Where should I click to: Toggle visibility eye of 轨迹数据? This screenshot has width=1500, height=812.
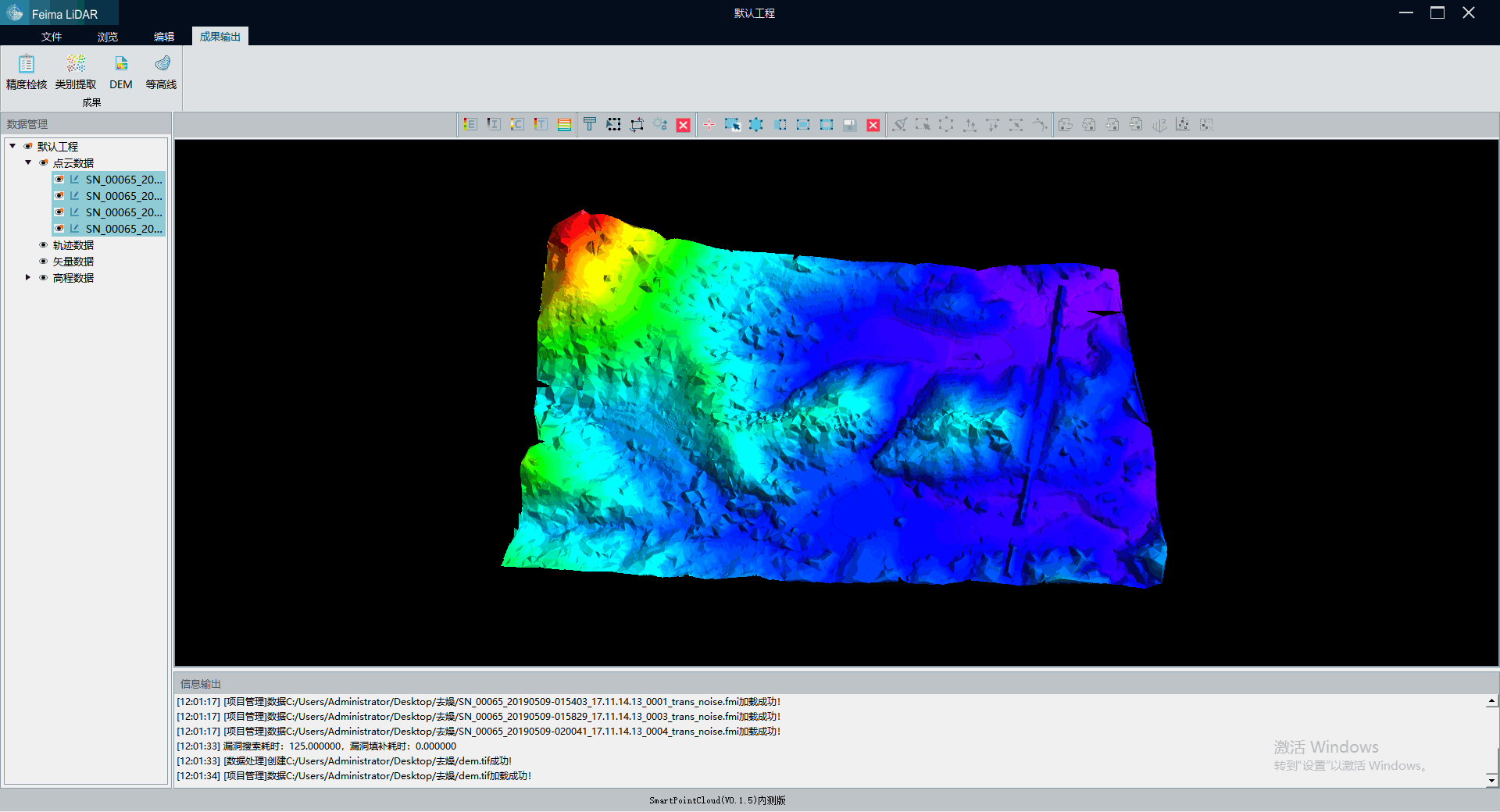point(44,244)
